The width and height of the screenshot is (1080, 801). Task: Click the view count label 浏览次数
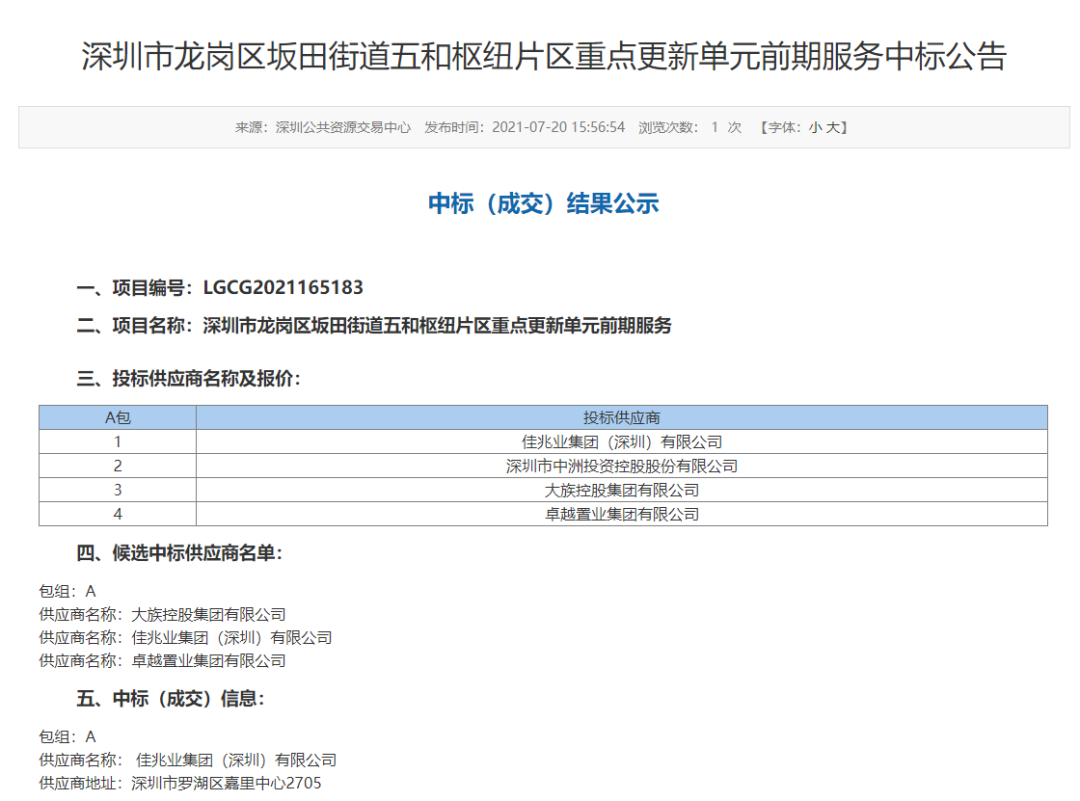(667, 127)
